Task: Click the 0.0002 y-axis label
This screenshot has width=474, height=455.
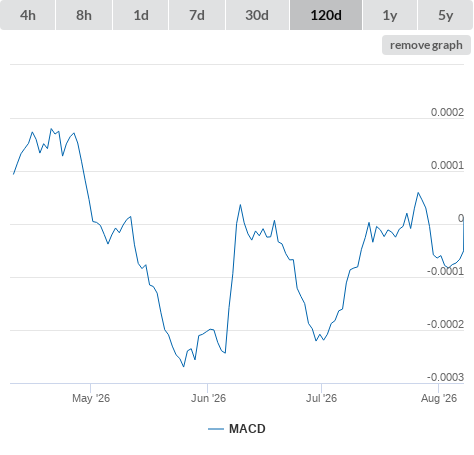Action: click(x=447, y=112)
